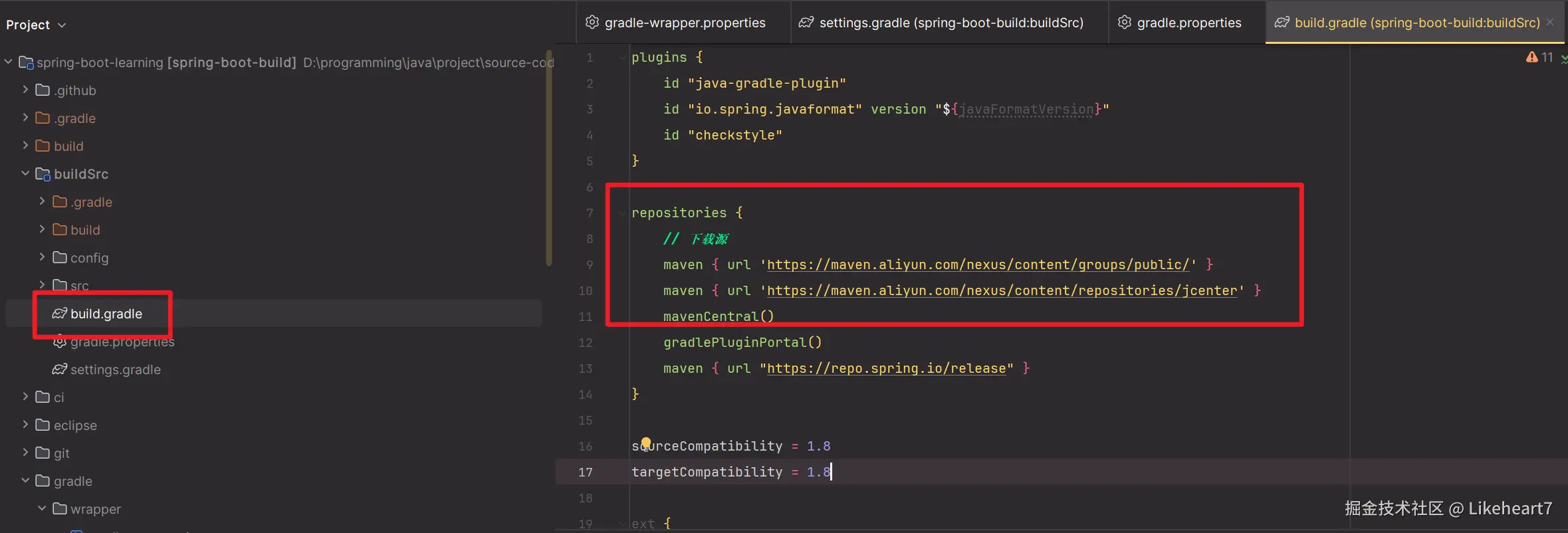The width and height of the screenshot is (1568, 533).
Task: Collapse the buildSrc folder chevron
Action: (x=25, y=173)
